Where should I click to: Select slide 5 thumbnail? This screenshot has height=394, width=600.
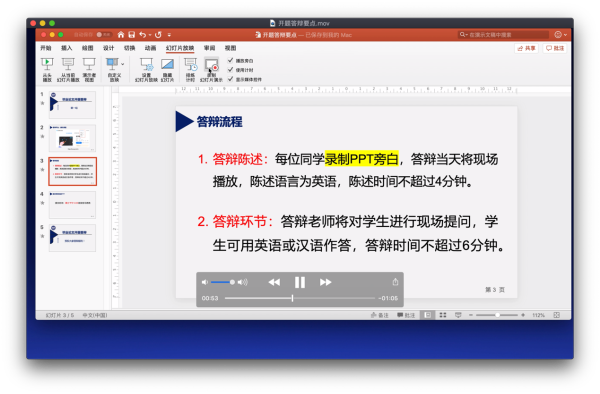pyautogui.click(x=72, y=238)
